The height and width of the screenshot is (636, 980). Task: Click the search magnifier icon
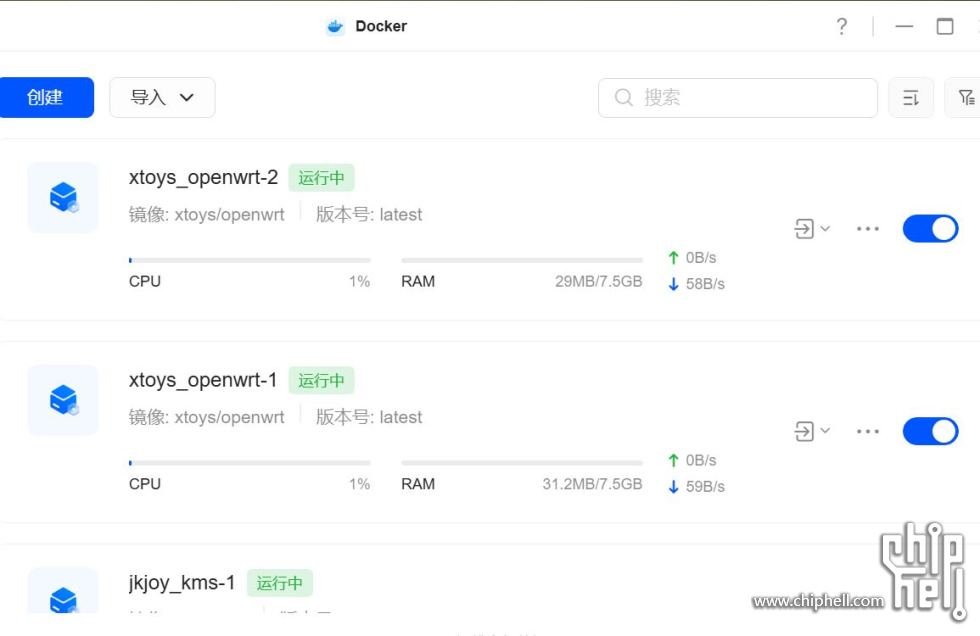pos(623,97)
